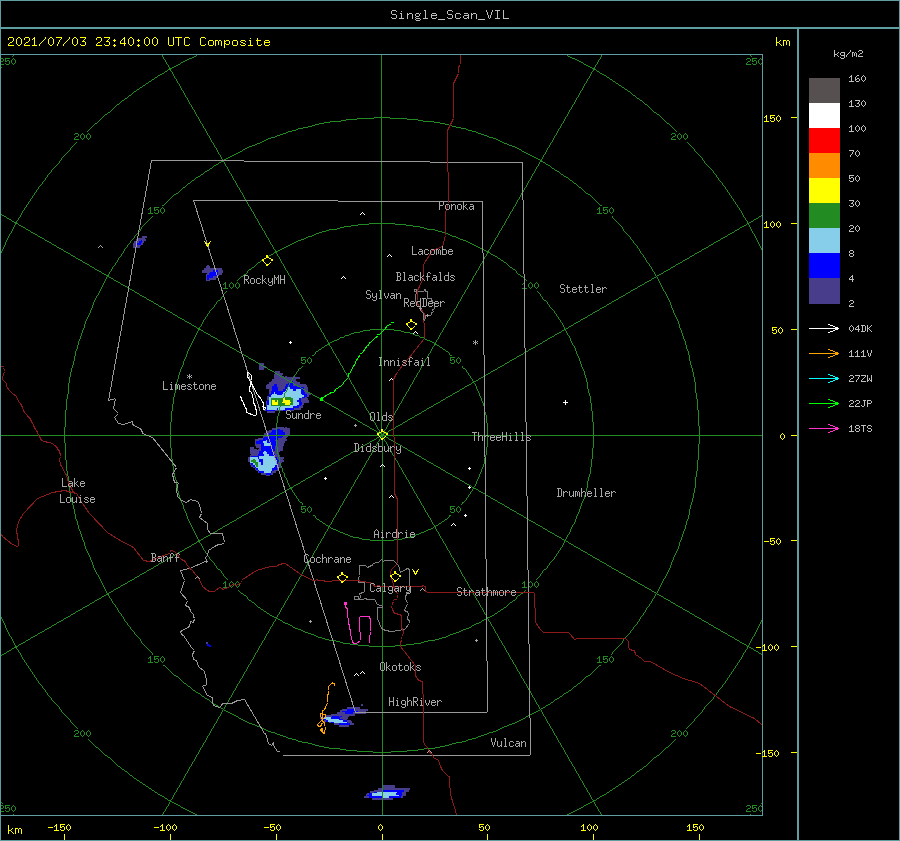
Task: Click the Drumheller city label
Action: [x=586, y=493]
